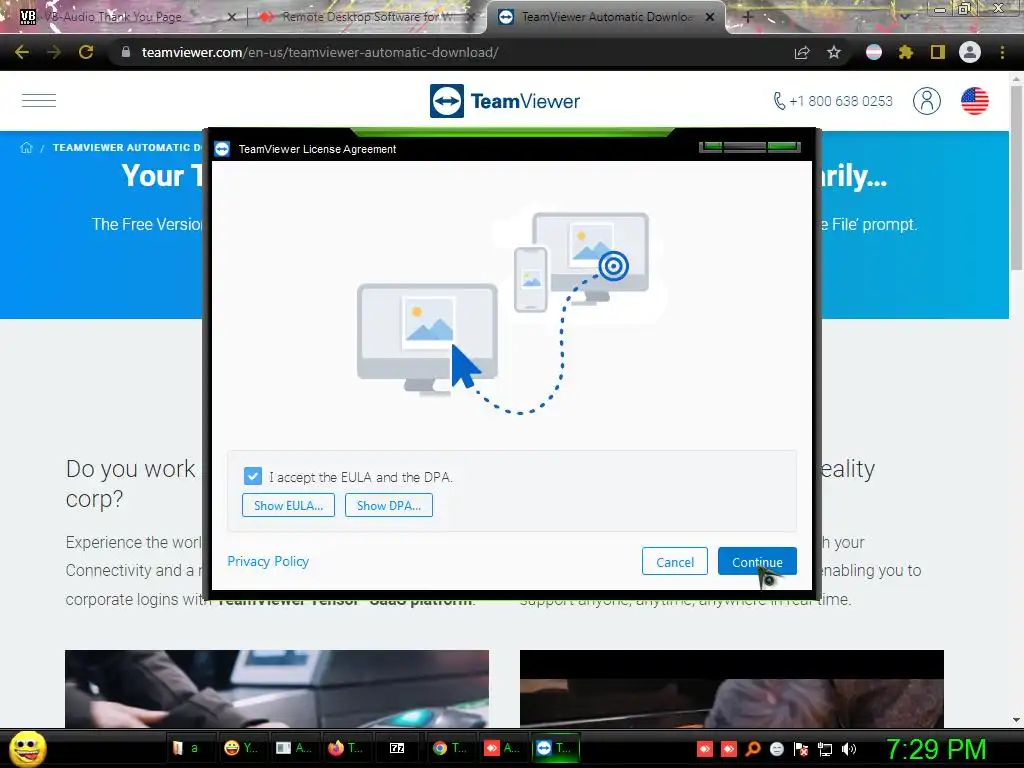
Task: Go to home via breadcrumb house icon
Action: coord(26,148)
